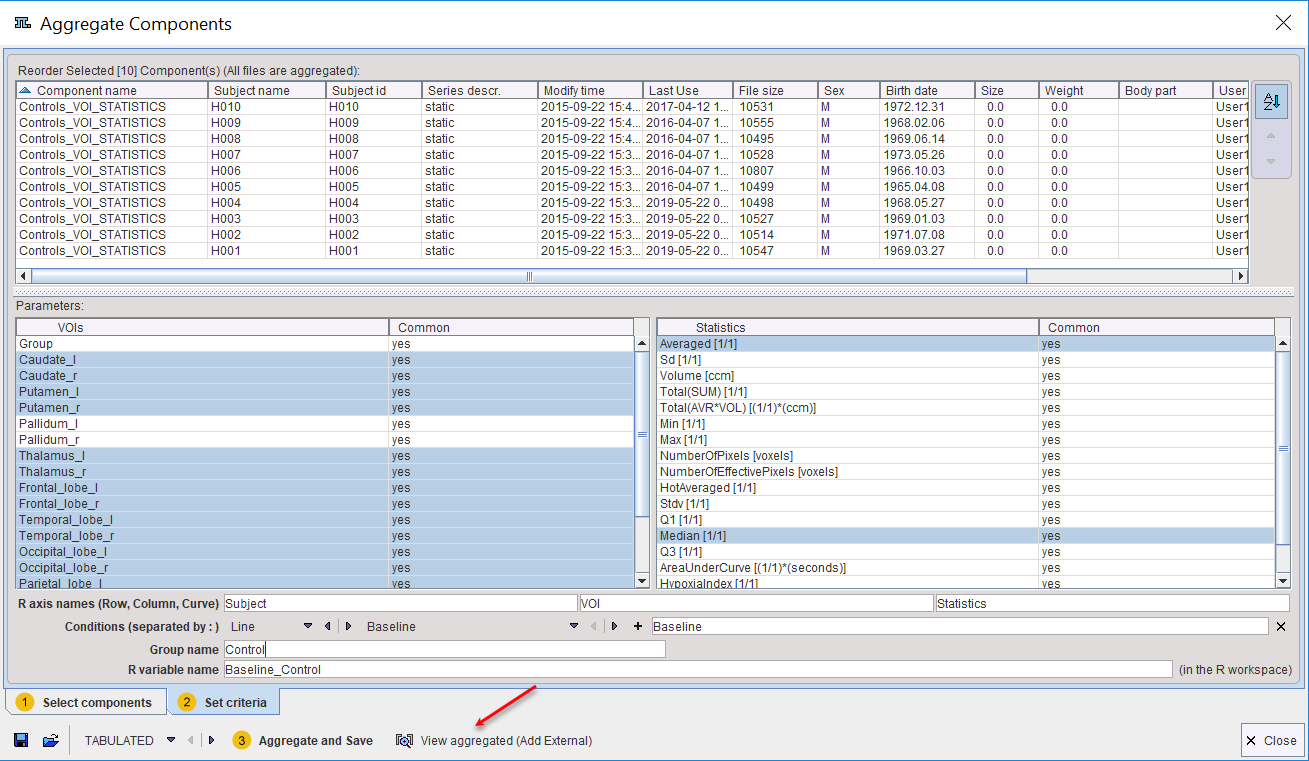The height and width of the screenshot is (761, 1309).
Task: Click the File size column header
Action: coord(775,90)
